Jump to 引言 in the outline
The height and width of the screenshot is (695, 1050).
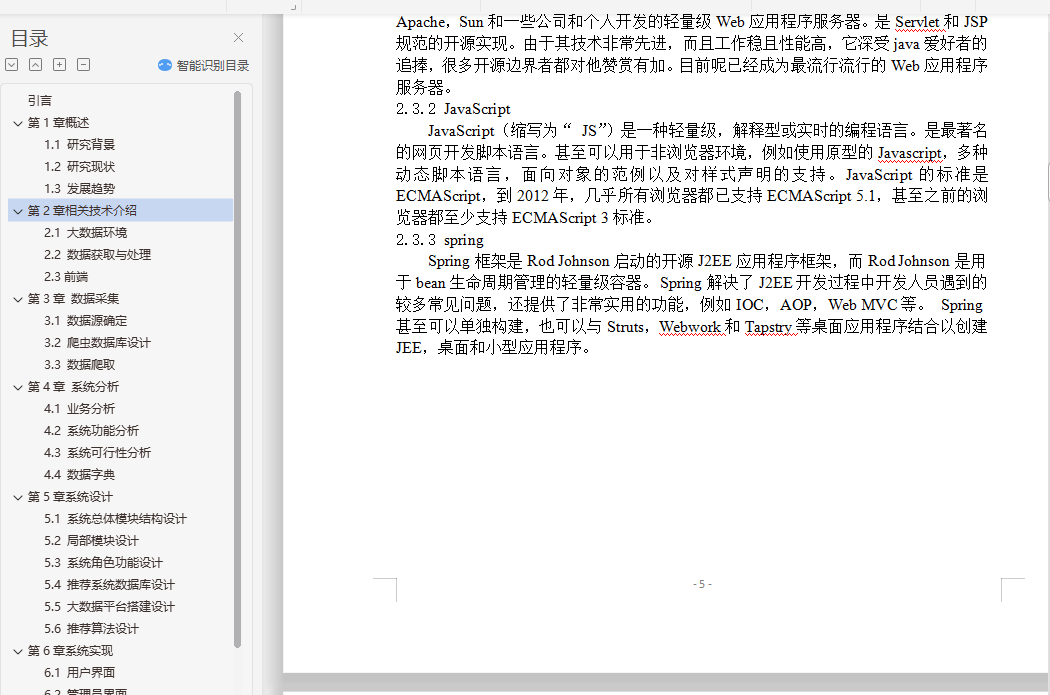coord(40,100)
